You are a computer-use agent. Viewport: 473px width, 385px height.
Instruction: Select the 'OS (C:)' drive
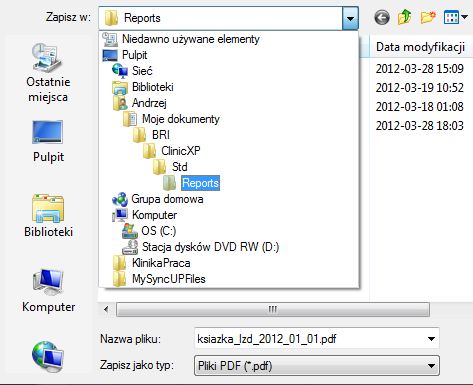[158, 231]
